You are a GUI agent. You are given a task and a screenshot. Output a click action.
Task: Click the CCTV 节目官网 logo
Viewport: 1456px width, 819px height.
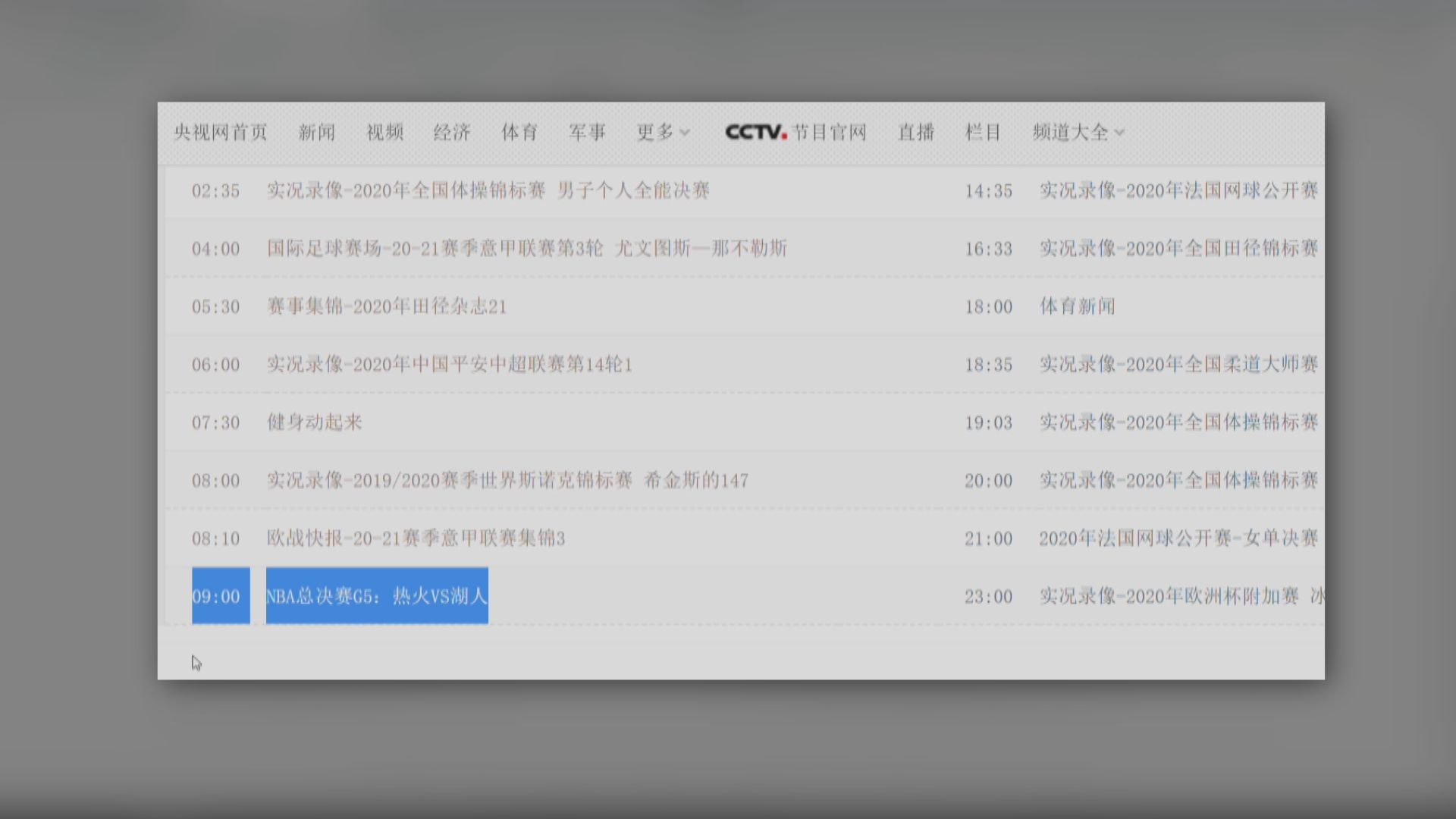click(x=793, y=131)
